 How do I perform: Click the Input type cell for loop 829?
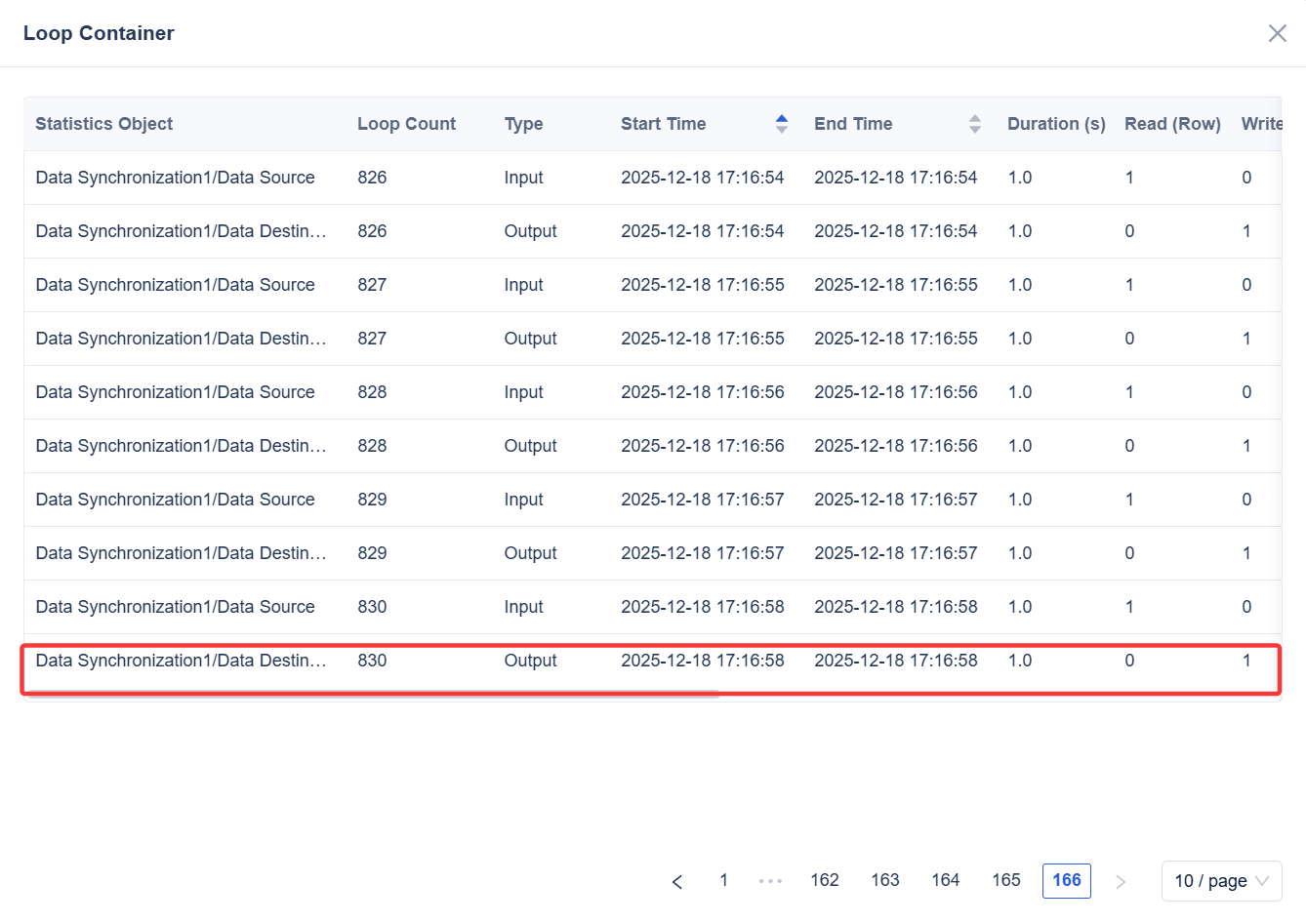[523, 500]
